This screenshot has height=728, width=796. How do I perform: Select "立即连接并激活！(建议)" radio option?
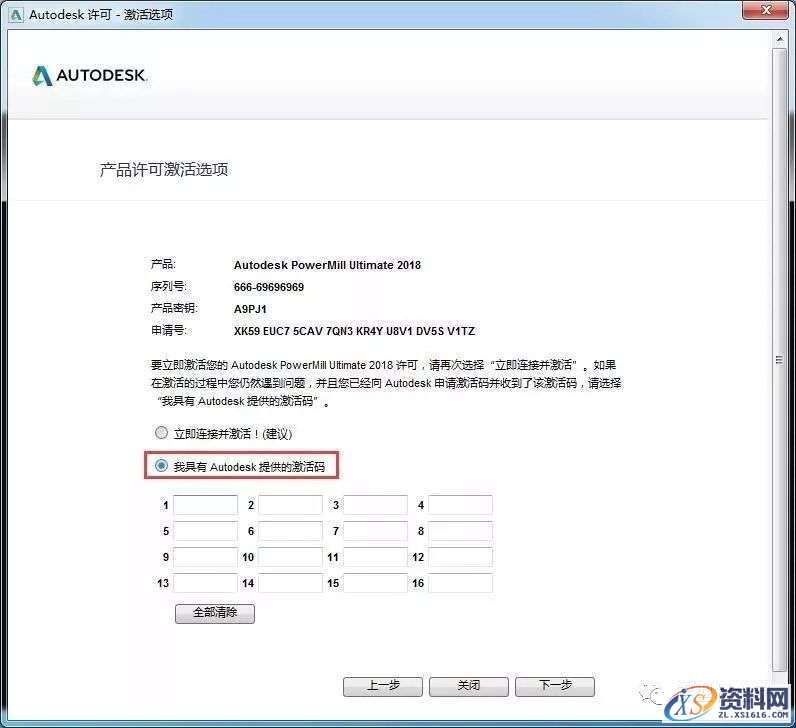click(161, 433)
